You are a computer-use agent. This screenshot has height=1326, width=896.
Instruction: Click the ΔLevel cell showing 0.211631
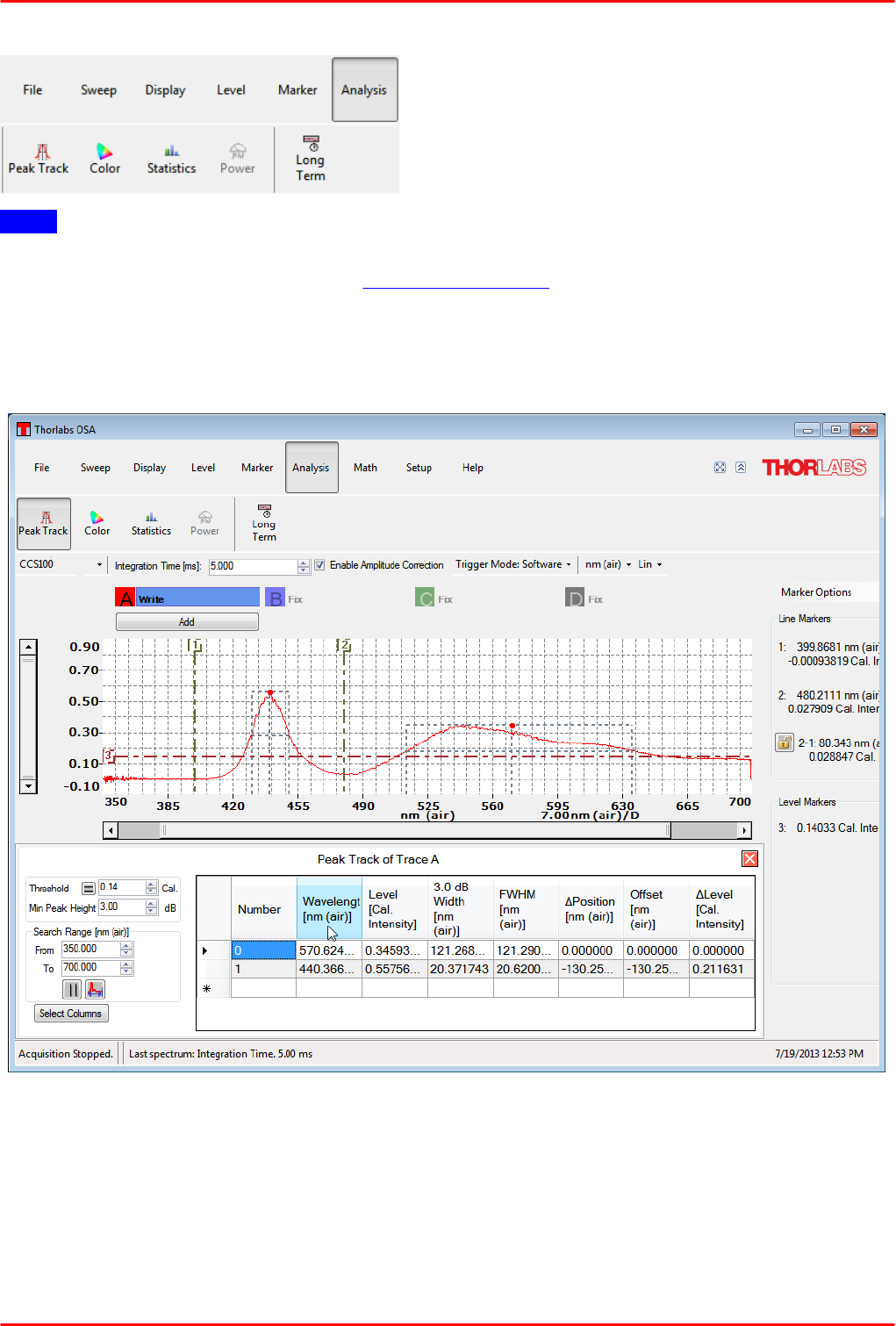721,969
